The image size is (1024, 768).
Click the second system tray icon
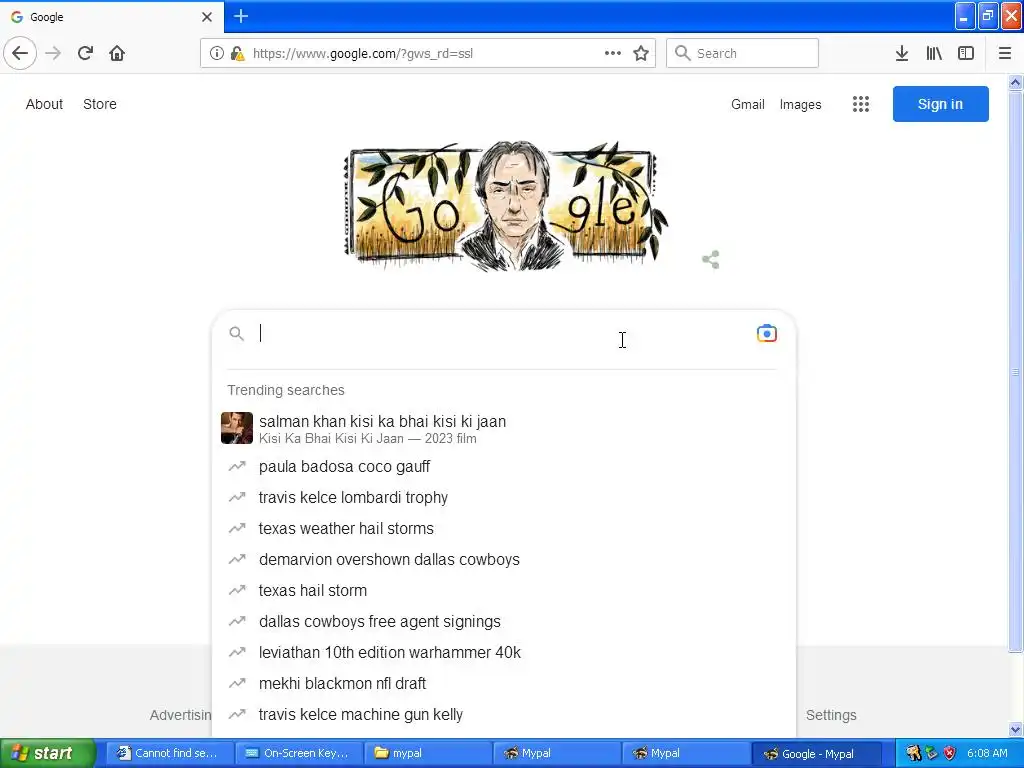932,753
